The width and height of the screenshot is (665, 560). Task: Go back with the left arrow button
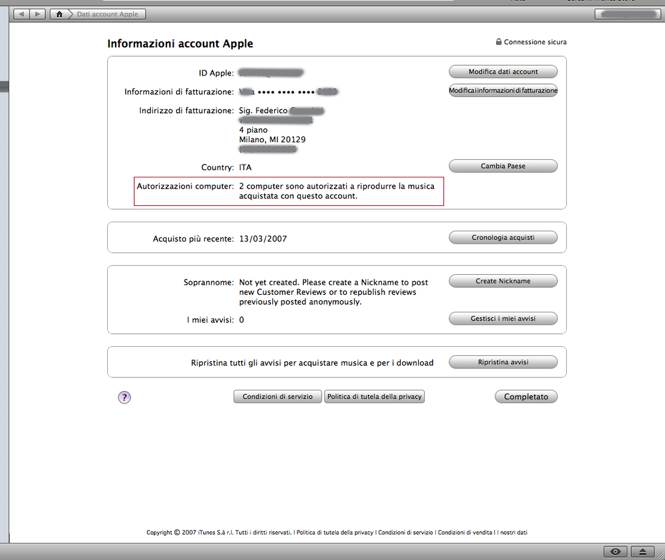21,14
